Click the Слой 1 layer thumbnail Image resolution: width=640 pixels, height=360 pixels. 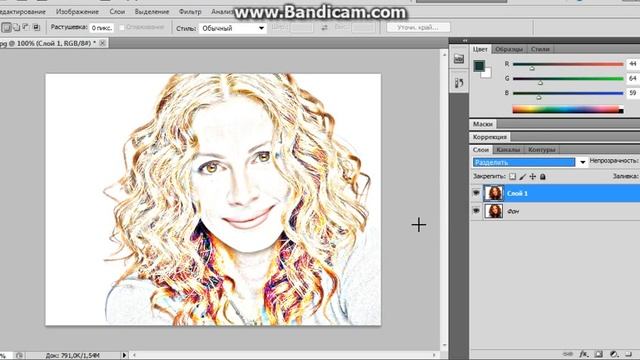point(493,193)
